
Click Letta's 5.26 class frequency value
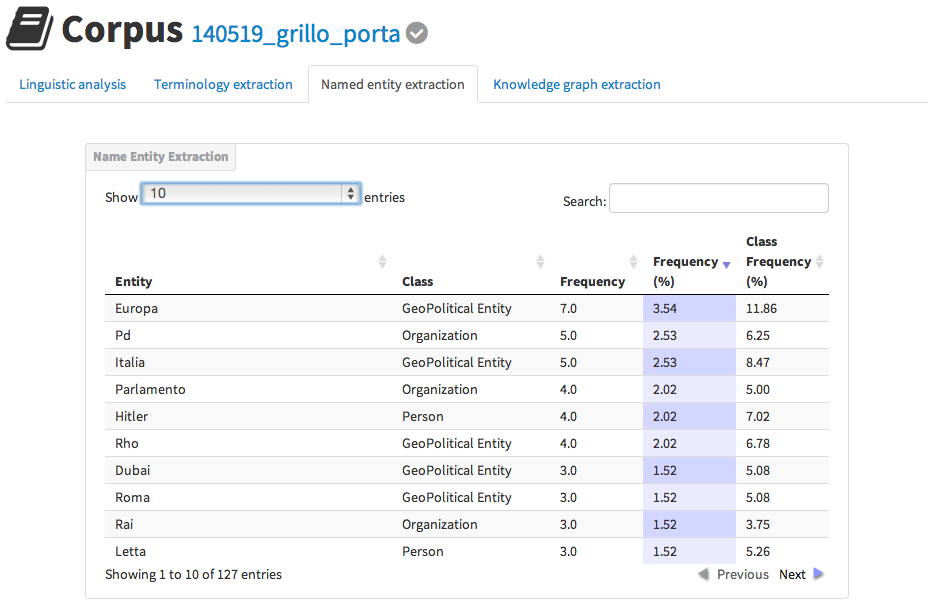[758, 551]
